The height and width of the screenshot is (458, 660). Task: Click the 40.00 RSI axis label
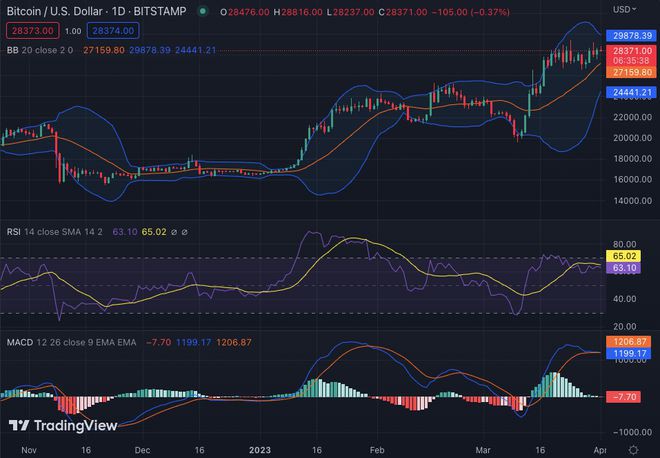[625, 299]
